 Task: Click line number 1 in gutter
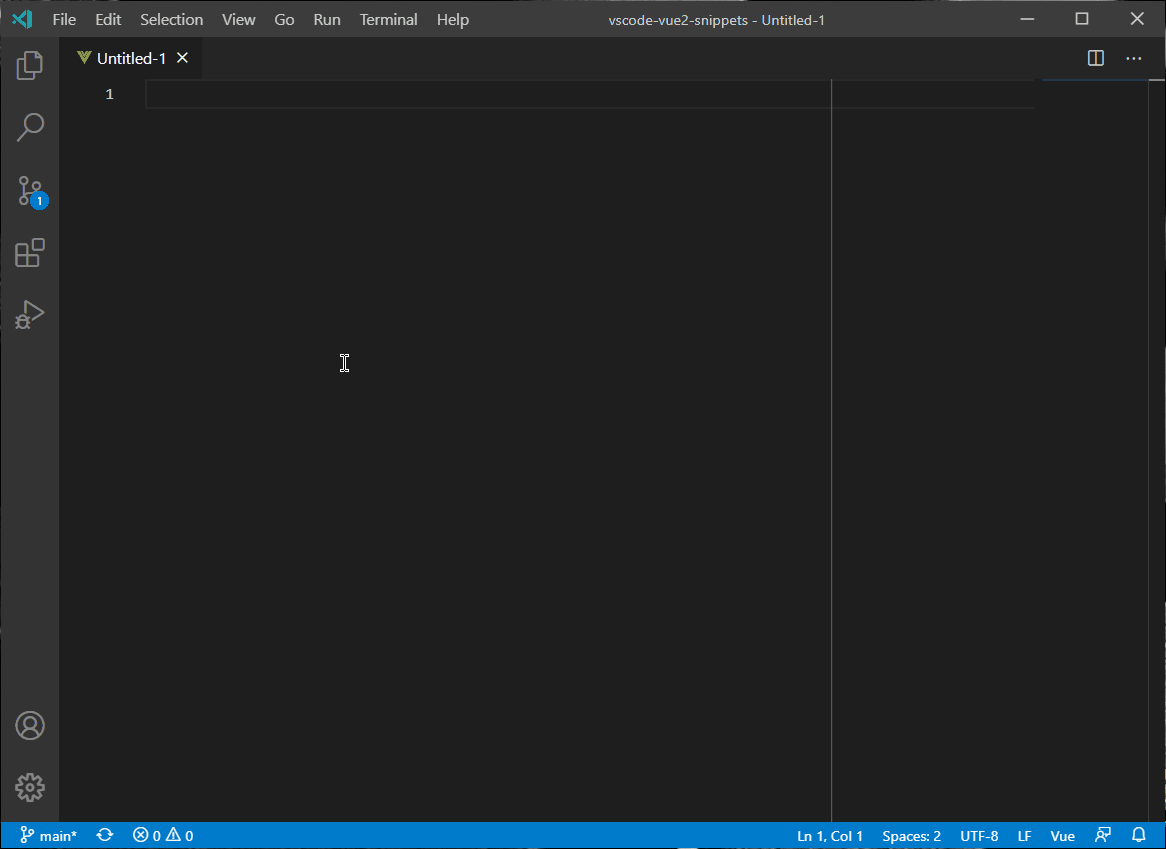tap(109, 94)
